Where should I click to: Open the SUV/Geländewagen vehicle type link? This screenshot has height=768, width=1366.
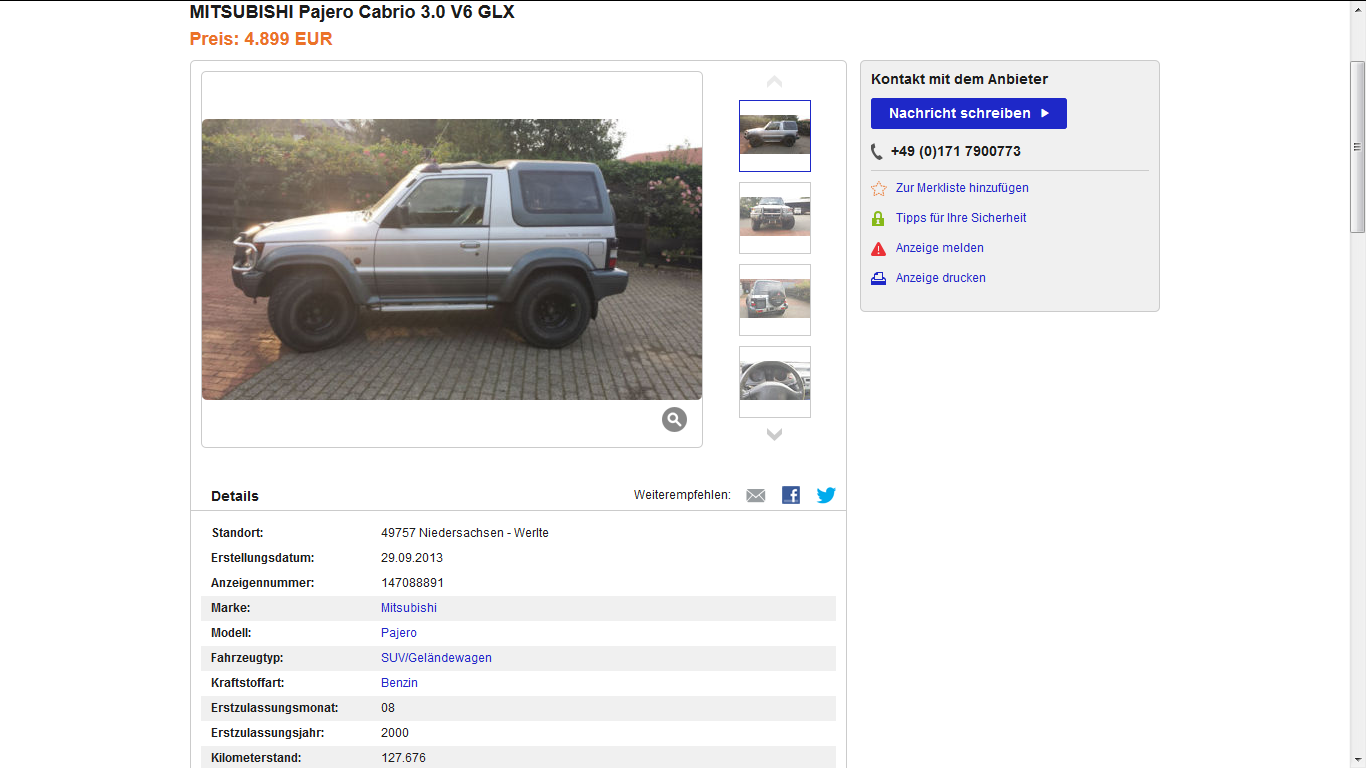pyautogui.click(x=436, y=658)
